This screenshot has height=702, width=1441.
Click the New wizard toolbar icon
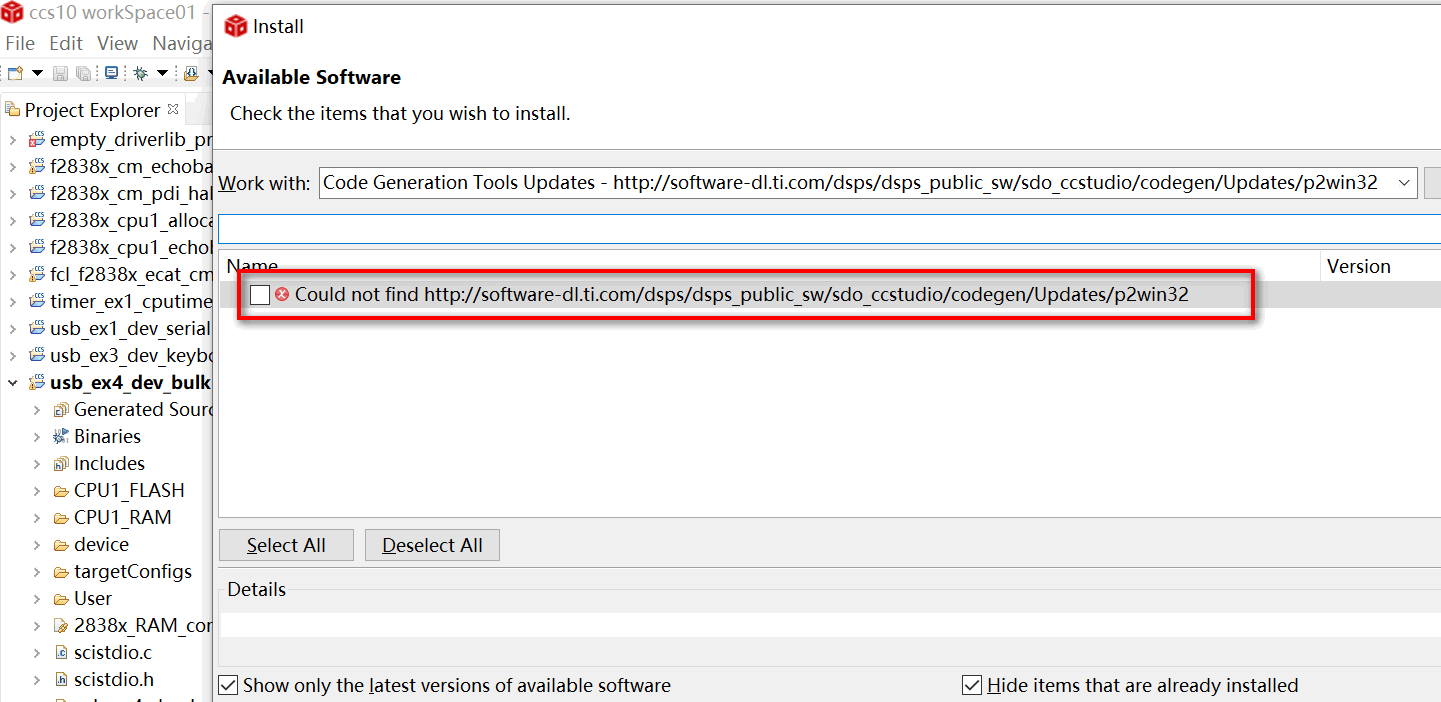(15, 73)
